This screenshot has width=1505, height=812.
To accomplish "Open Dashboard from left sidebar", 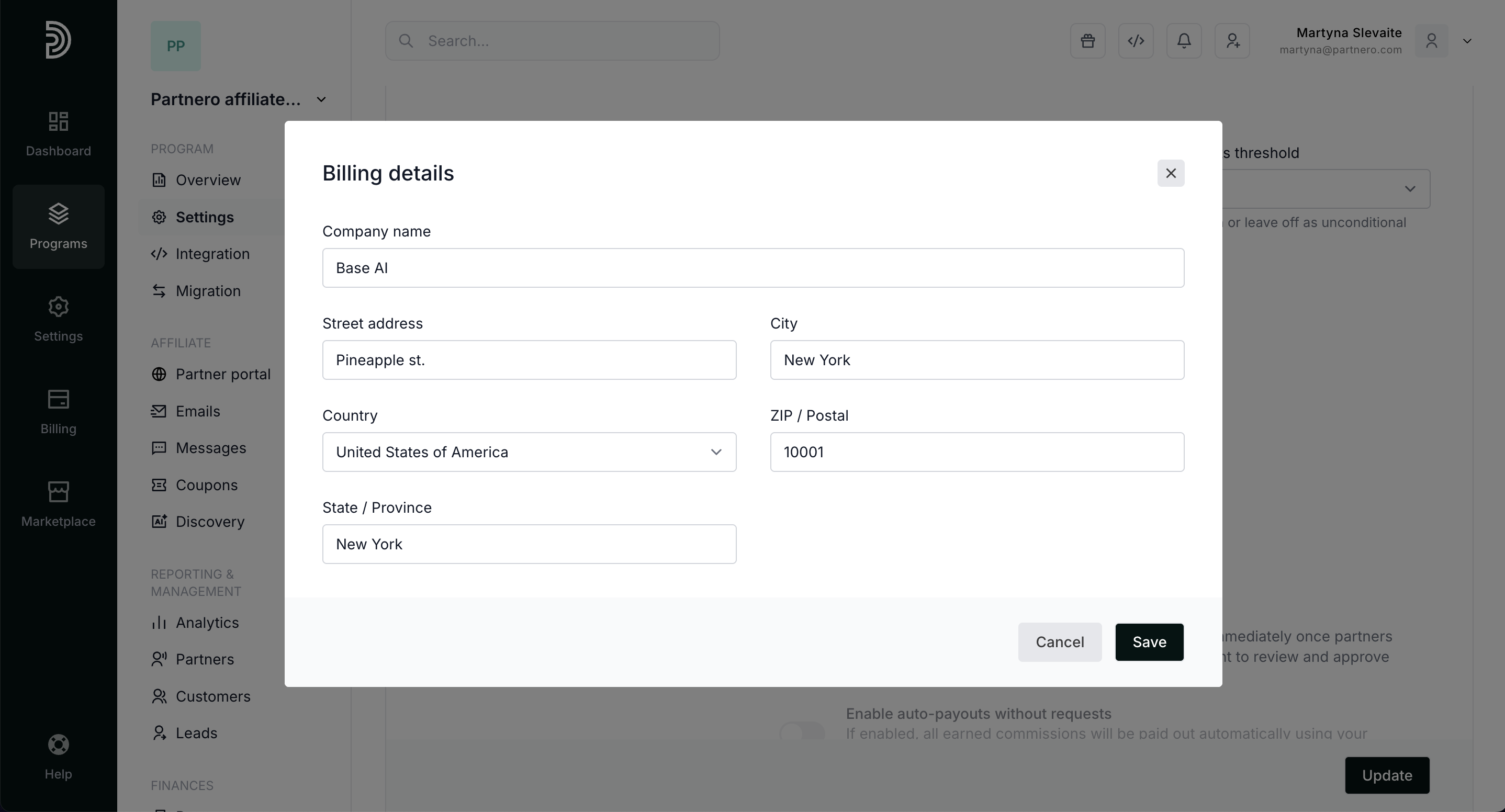I will [59, 134].
